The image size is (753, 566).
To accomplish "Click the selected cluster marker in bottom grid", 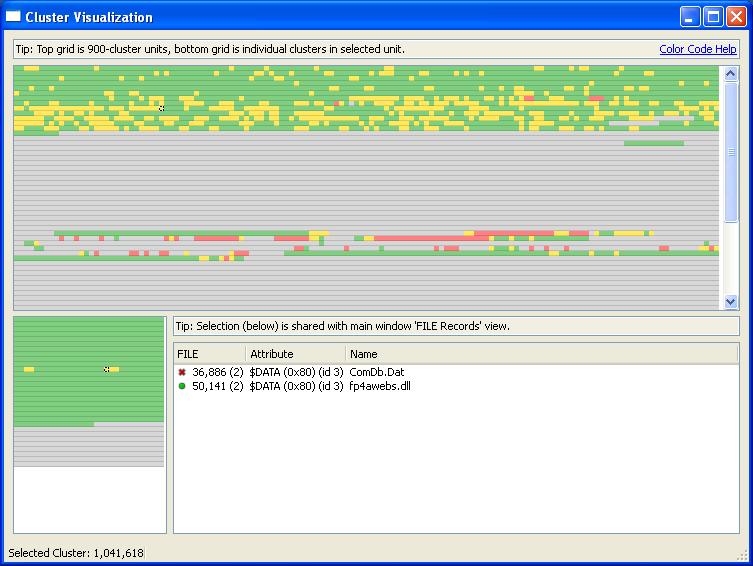I will [107, 370].
